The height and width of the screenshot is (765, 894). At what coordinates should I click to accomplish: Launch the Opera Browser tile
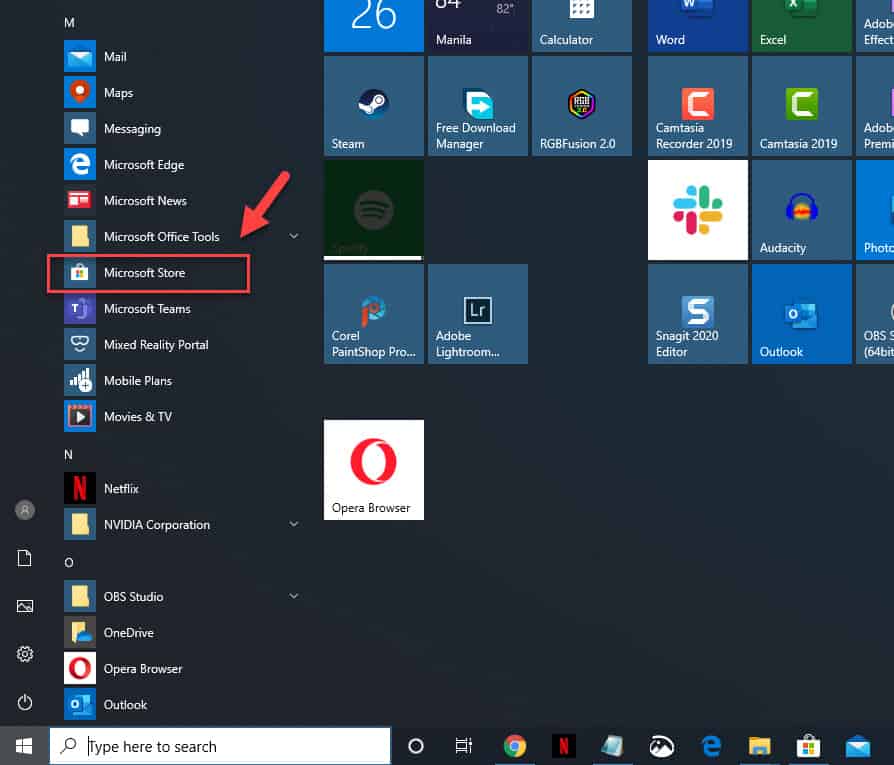click(x=373, y=470)
